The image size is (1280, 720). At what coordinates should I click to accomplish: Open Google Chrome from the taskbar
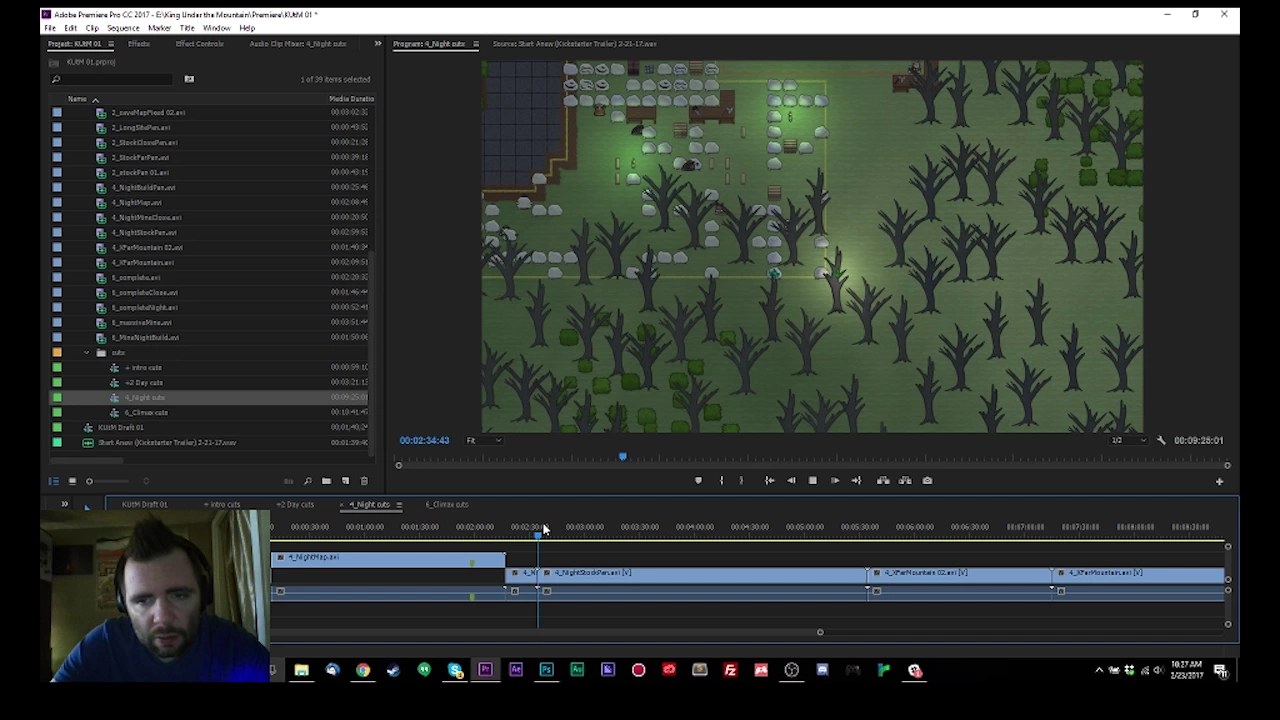point(363,670)
